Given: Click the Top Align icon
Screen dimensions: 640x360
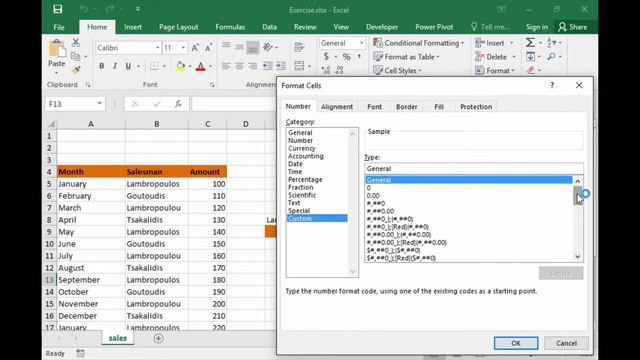Looking at the screenshot, I should (x=226, y=46).
